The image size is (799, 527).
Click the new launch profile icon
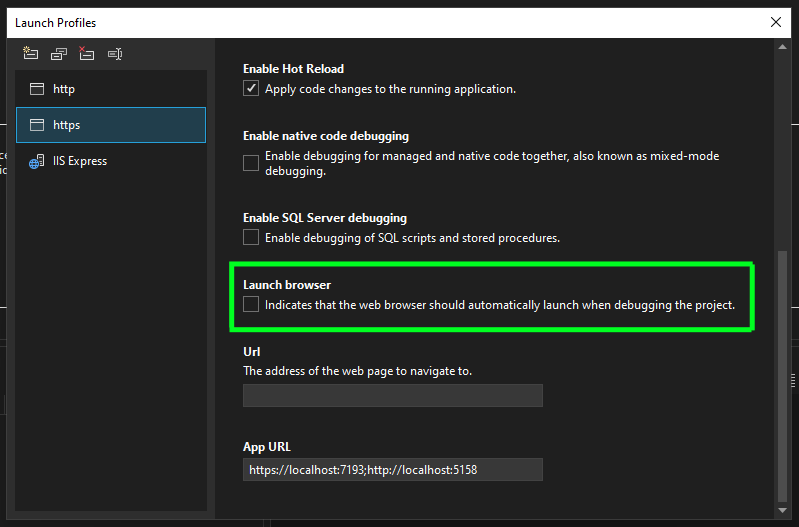(x=30, y=54)
